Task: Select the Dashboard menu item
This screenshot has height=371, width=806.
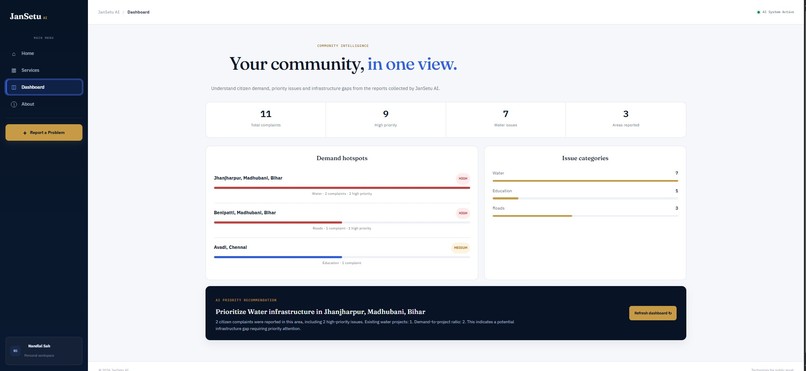Action: (44, 87)
